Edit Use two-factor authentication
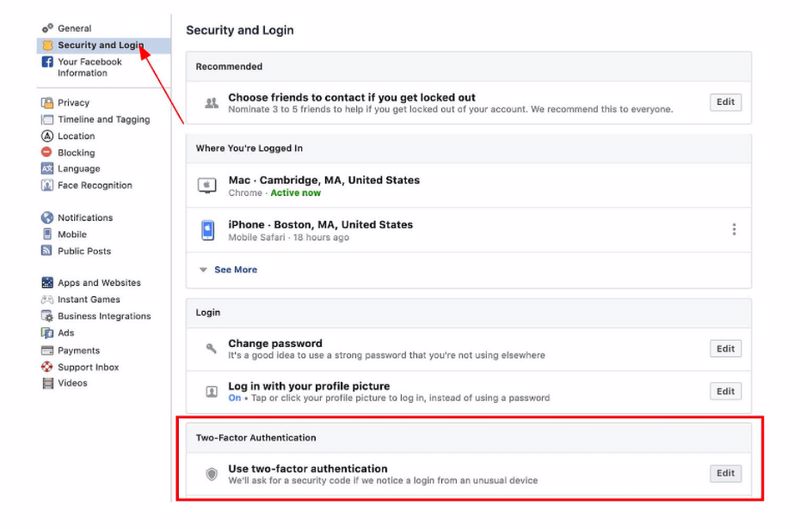The height and width of the screenshot is (529, 800). point(726,473)
